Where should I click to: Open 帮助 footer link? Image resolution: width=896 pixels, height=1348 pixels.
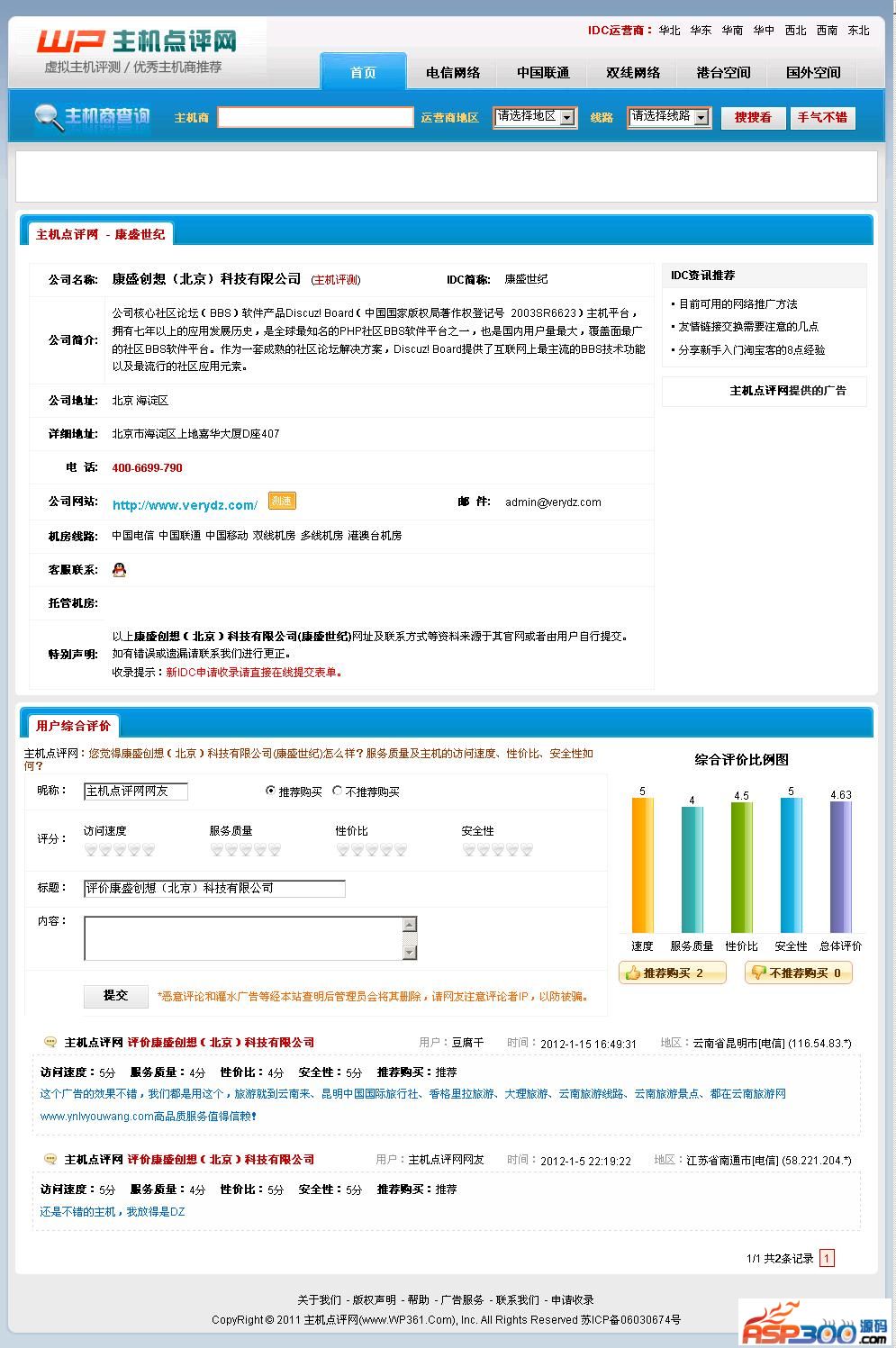(418, 1300)
